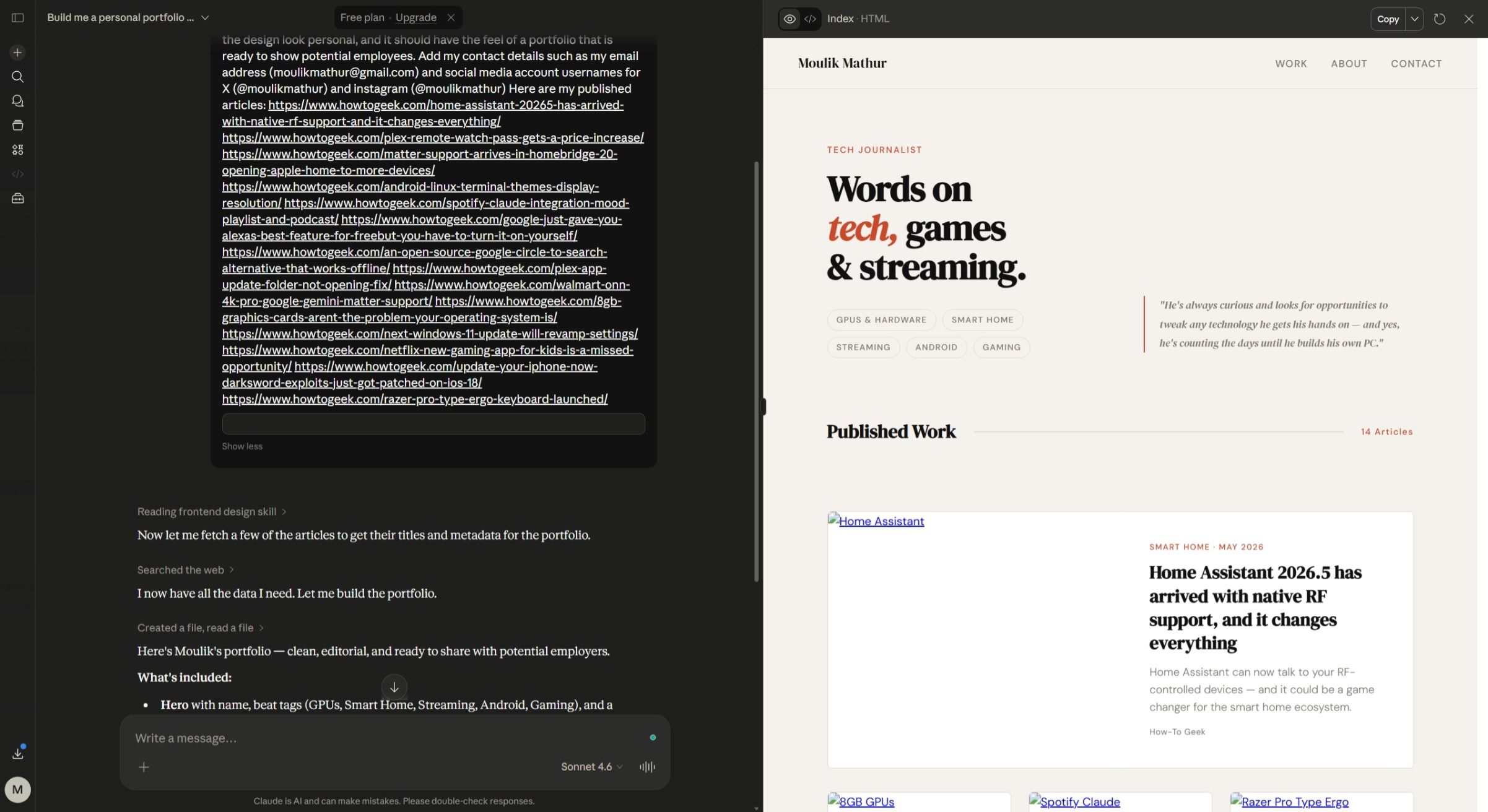Image resolution: width=1488 pixels, height=812 pixels.
Task: Switch to the preview eye view
Action: [x=790, y=19]
